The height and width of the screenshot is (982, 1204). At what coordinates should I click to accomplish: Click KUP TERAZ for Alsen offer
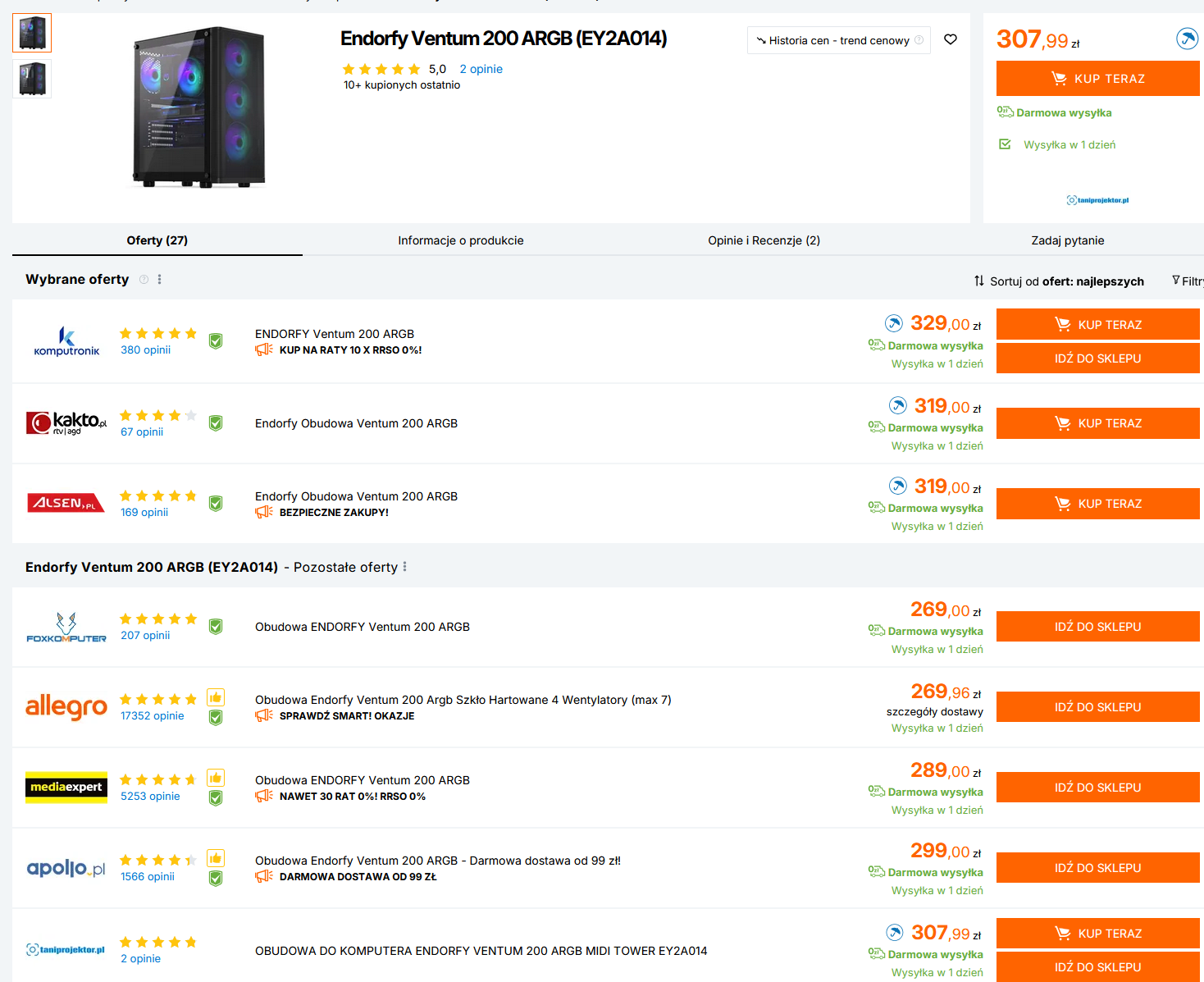(1098, 504)
